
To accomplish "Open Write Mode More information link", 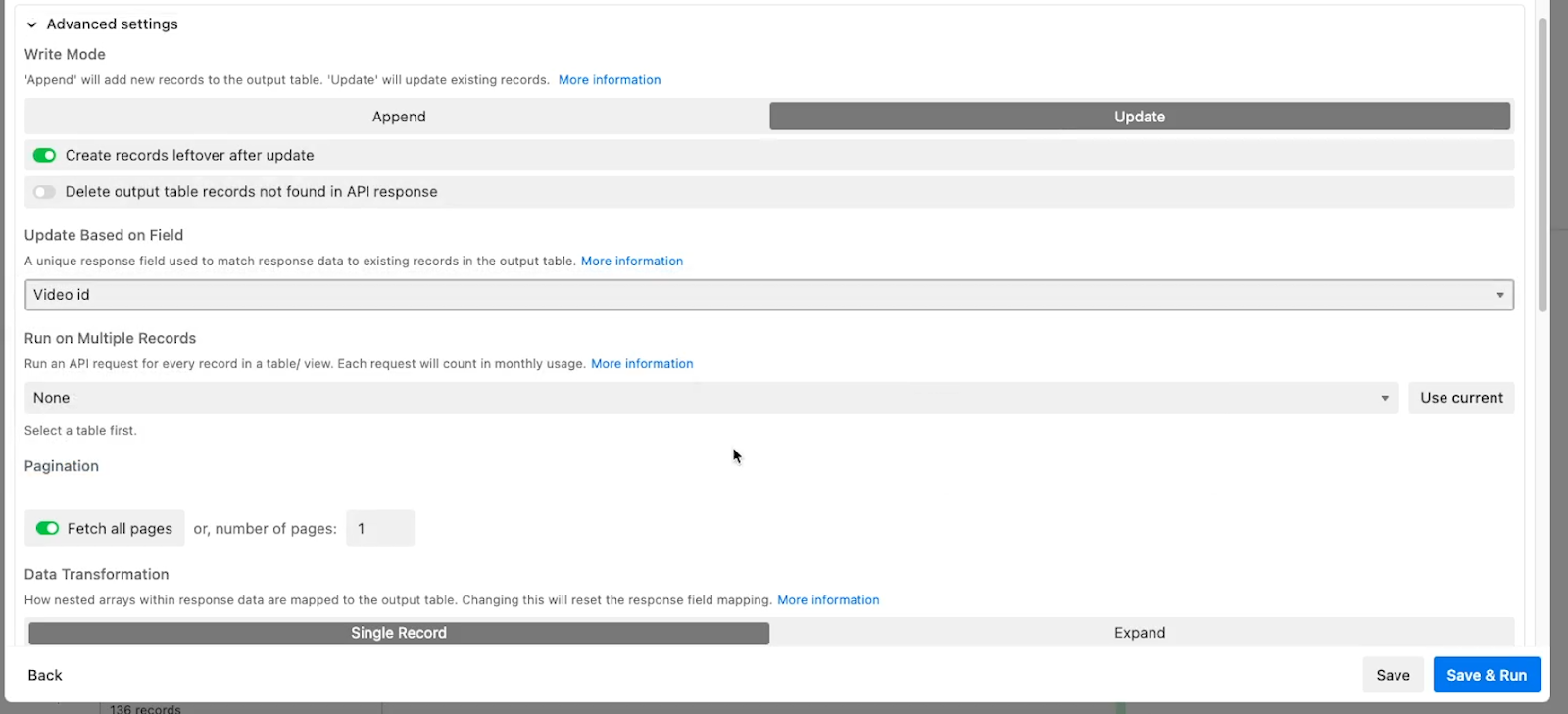I will click(610, 80).
